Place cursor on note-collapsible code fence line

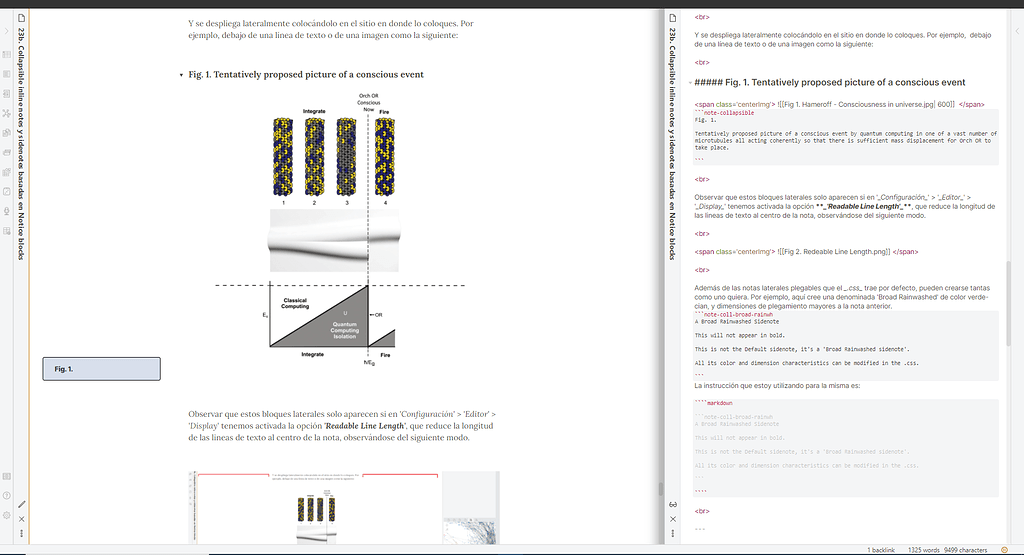pos(724,113)
